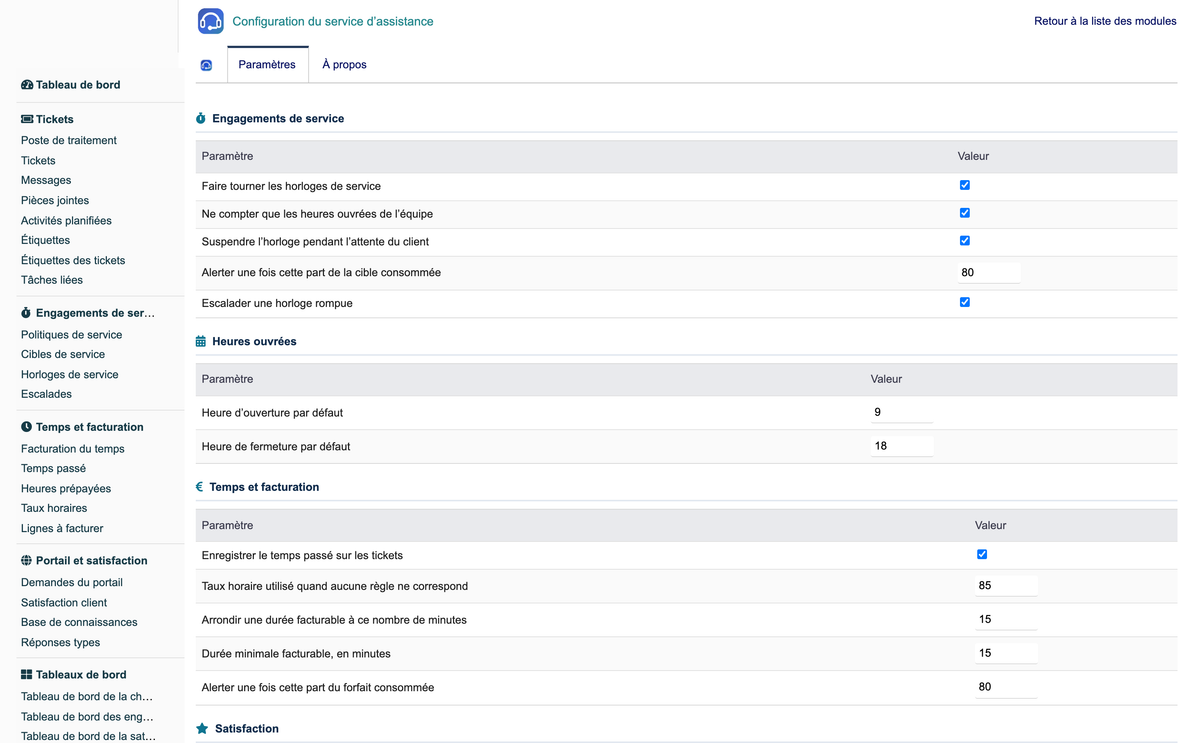Switch to the Paramètres tab
The image size is (1200, 743).
point(267,65)
